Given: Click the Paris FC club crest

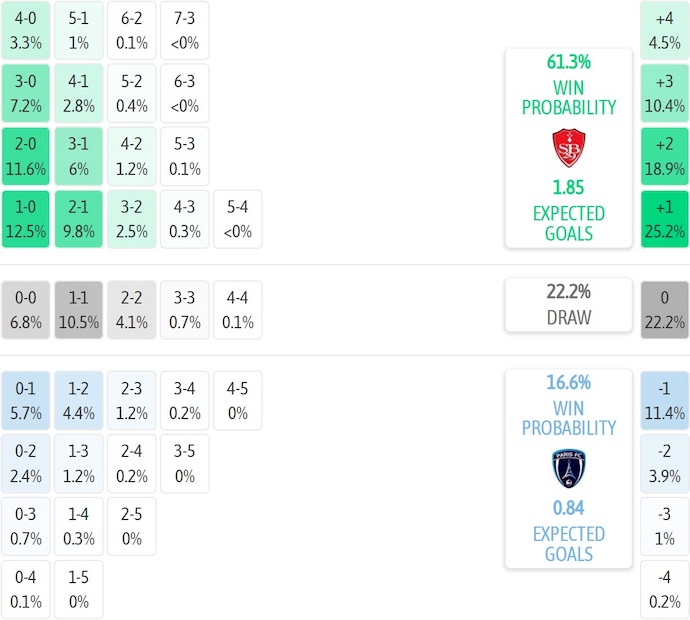Looking at the screenshot, I should pos(568,469).
